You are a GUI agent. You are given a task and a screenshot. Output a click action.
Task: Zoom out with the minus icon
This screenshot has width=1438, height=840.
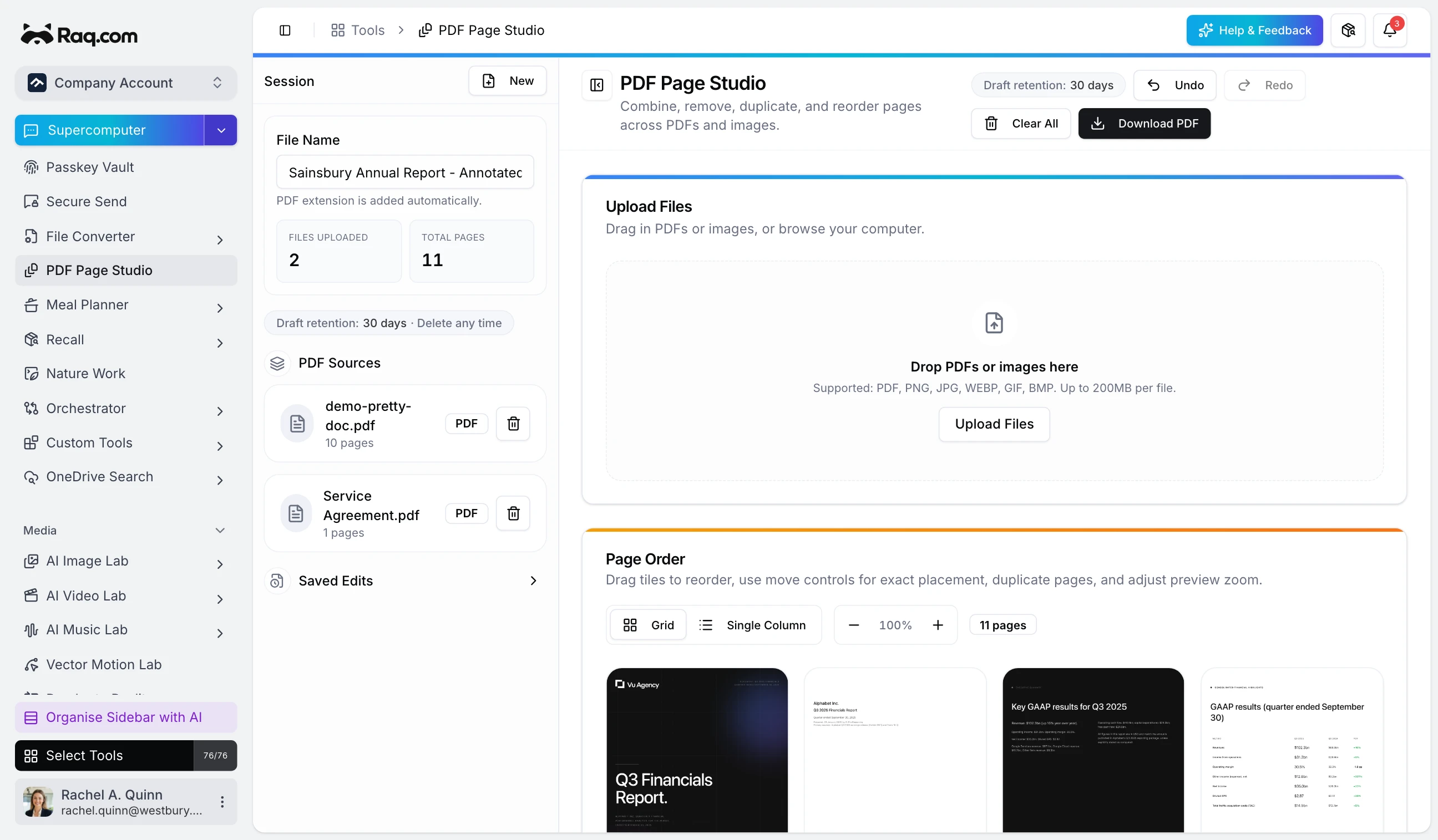click(x=854, y=625)
